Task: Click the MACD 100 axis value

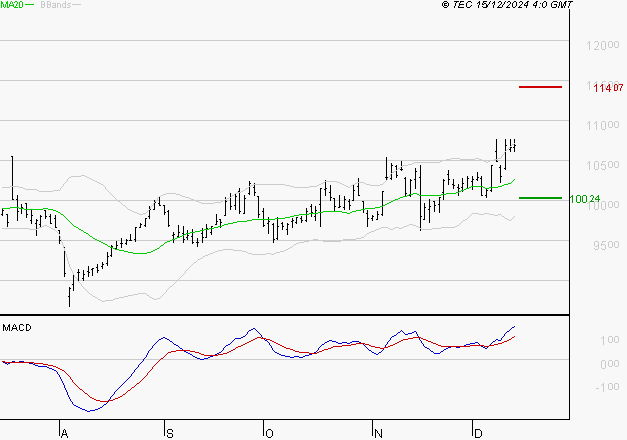Action: 610,340
